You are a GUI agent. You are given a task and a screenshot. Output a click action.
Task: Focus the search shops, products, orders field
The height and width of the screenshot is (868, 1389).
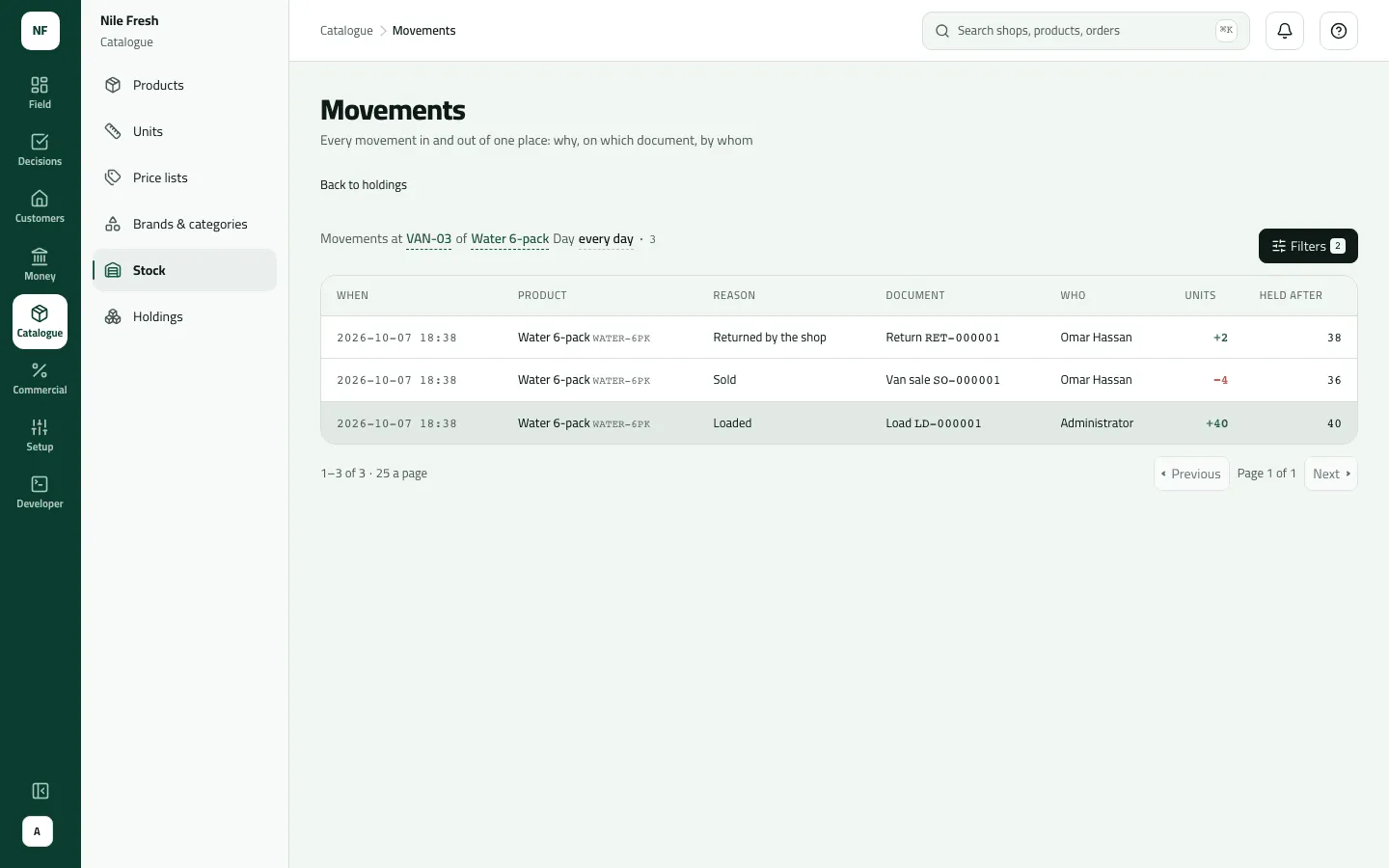pyautogui.click(x=1086, y=31)
